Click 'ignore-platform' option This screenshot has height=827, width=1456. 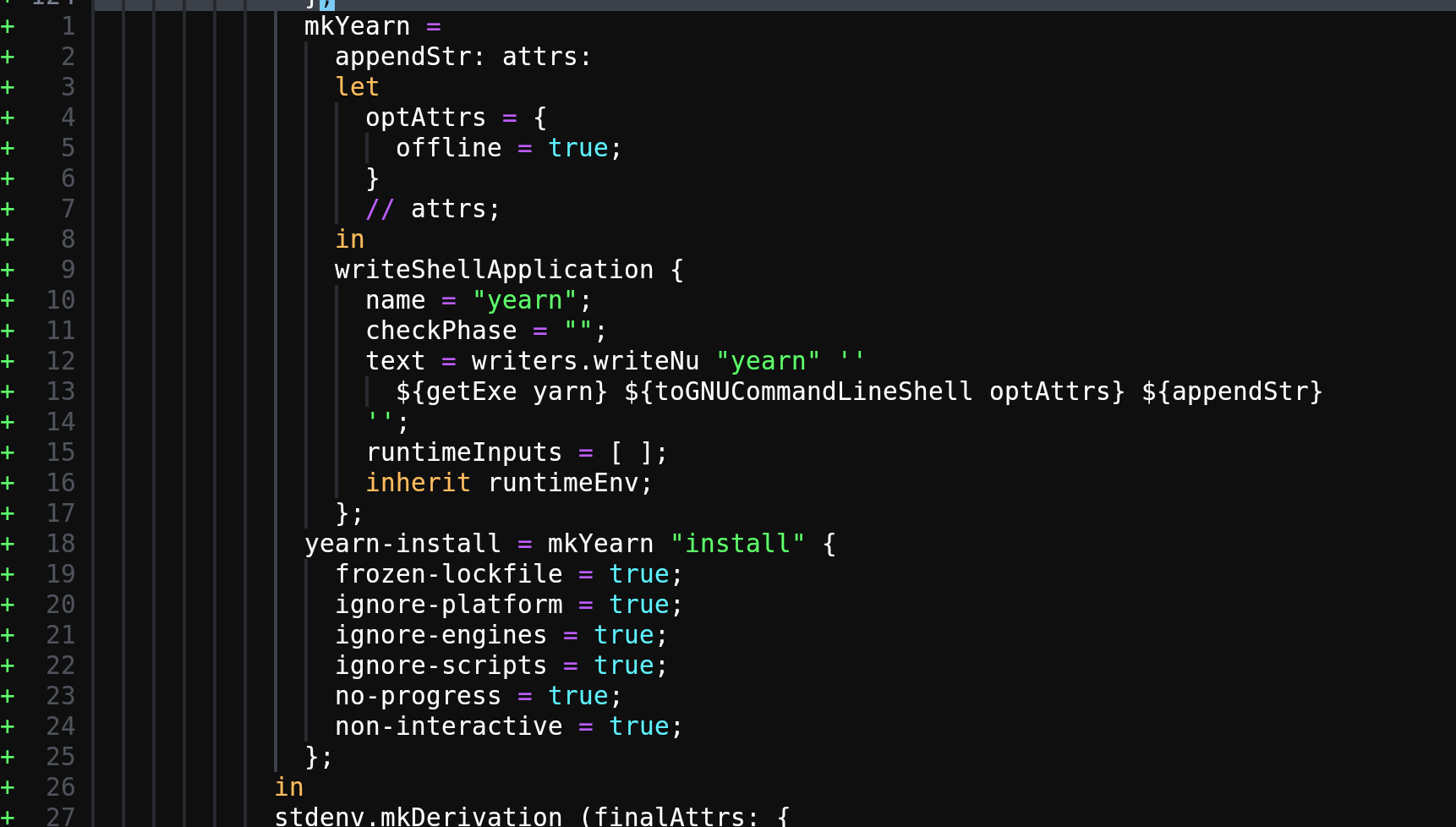(448, 605)
